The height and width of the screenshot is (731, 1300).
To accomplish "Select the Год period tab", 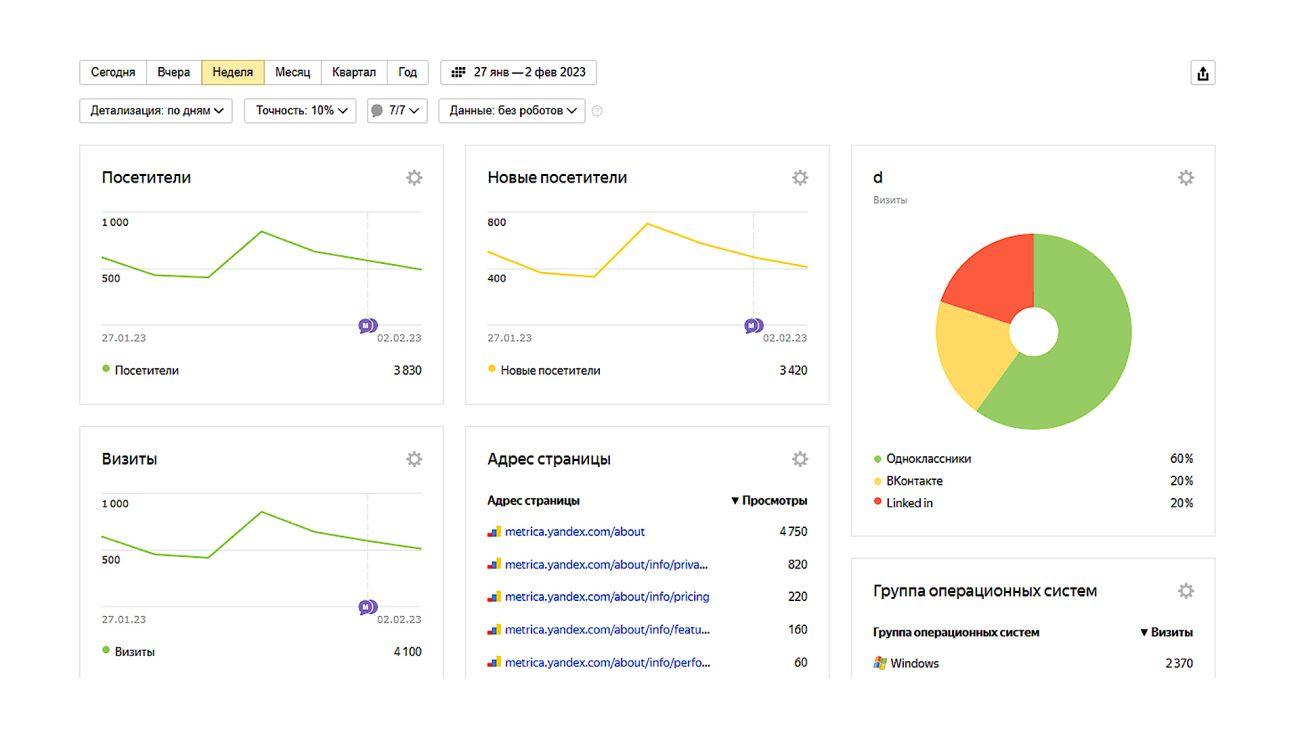I will pos(408,72).
